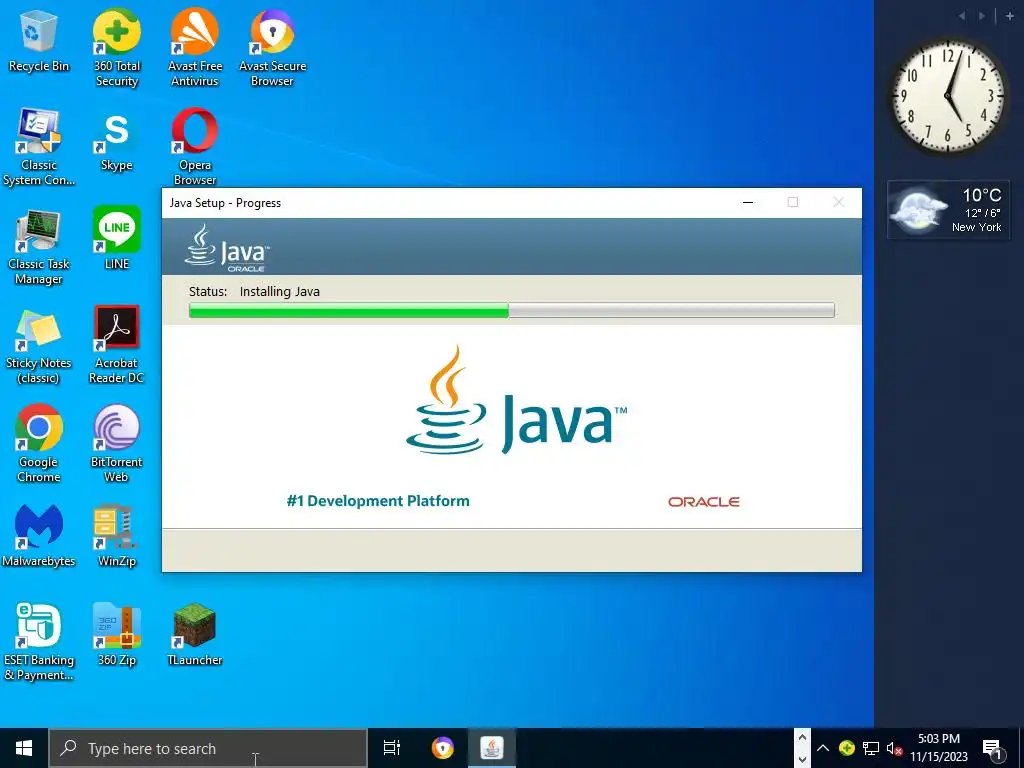
Task: Open the BitTorrent Web shortcut
Action: click(116, 444)
